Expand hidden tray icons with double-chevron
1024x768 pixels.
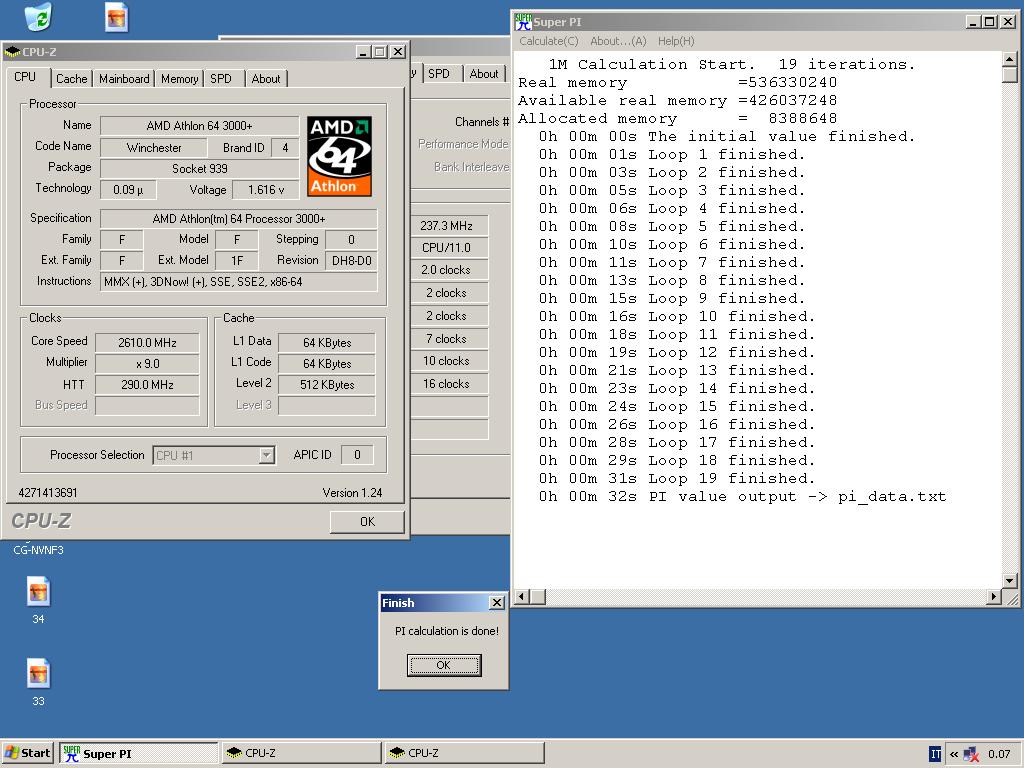[953, 754]
